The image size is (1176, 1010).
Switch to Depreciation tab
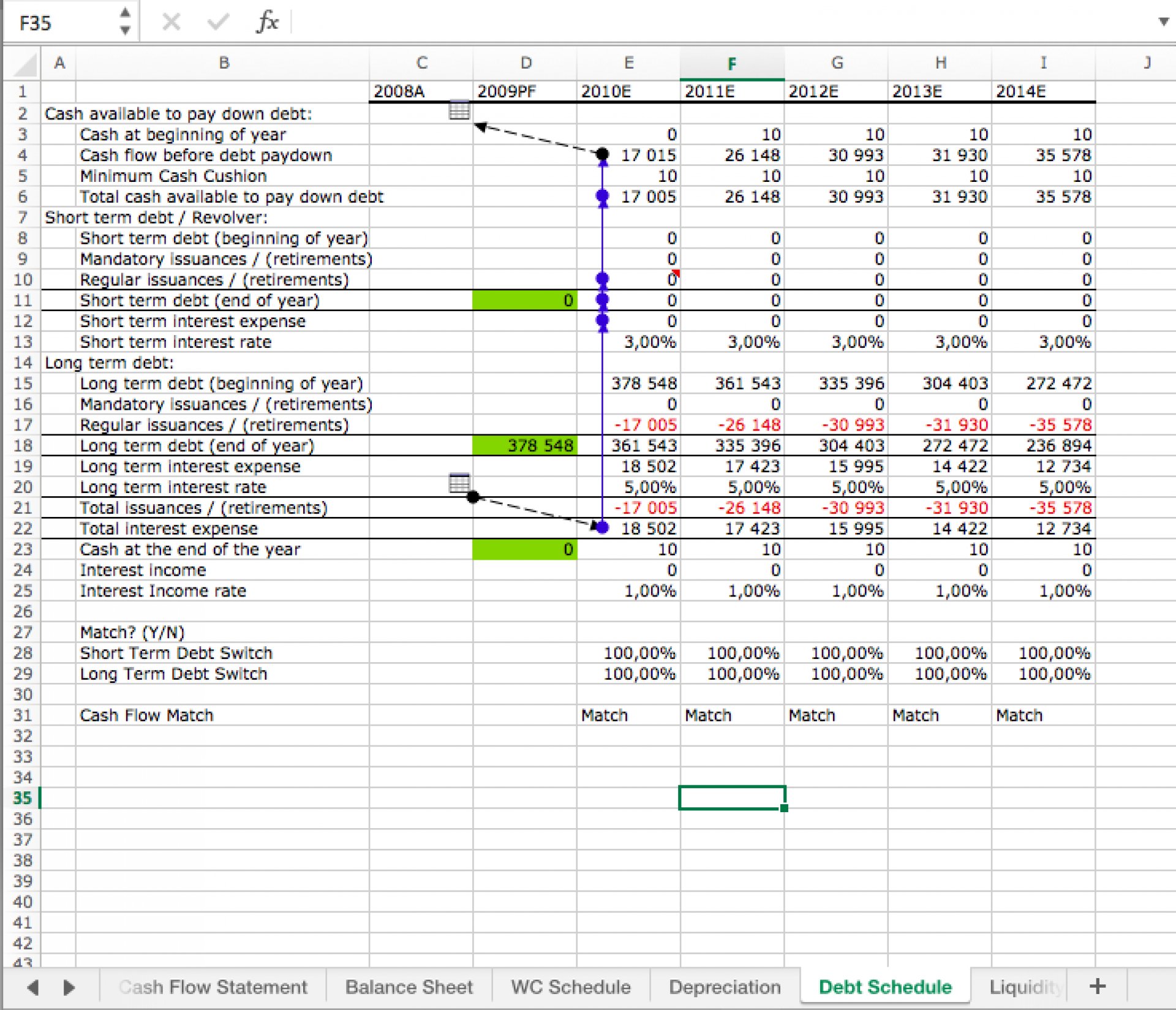pyautogui.click(x=725, y=987)
